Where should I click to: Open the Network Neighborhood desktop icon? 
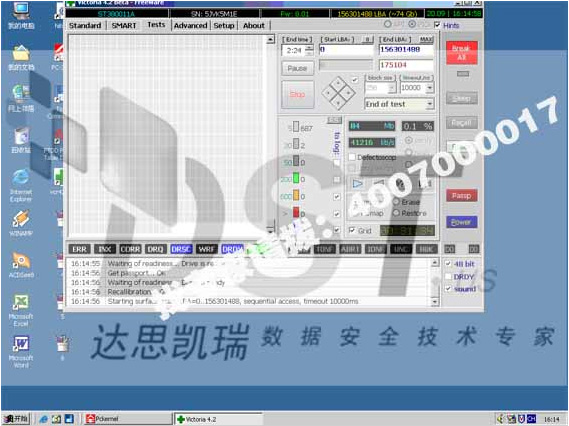click(x=21, y=98)
